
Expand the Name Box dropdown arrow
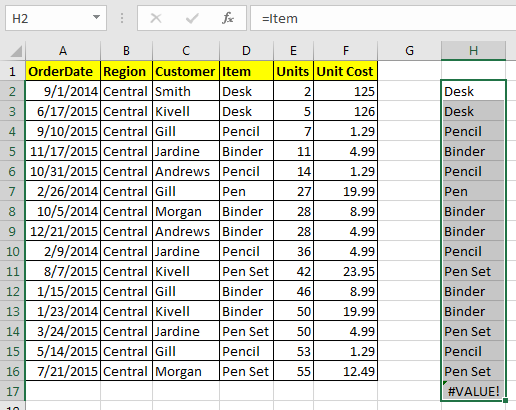[96, 17]
